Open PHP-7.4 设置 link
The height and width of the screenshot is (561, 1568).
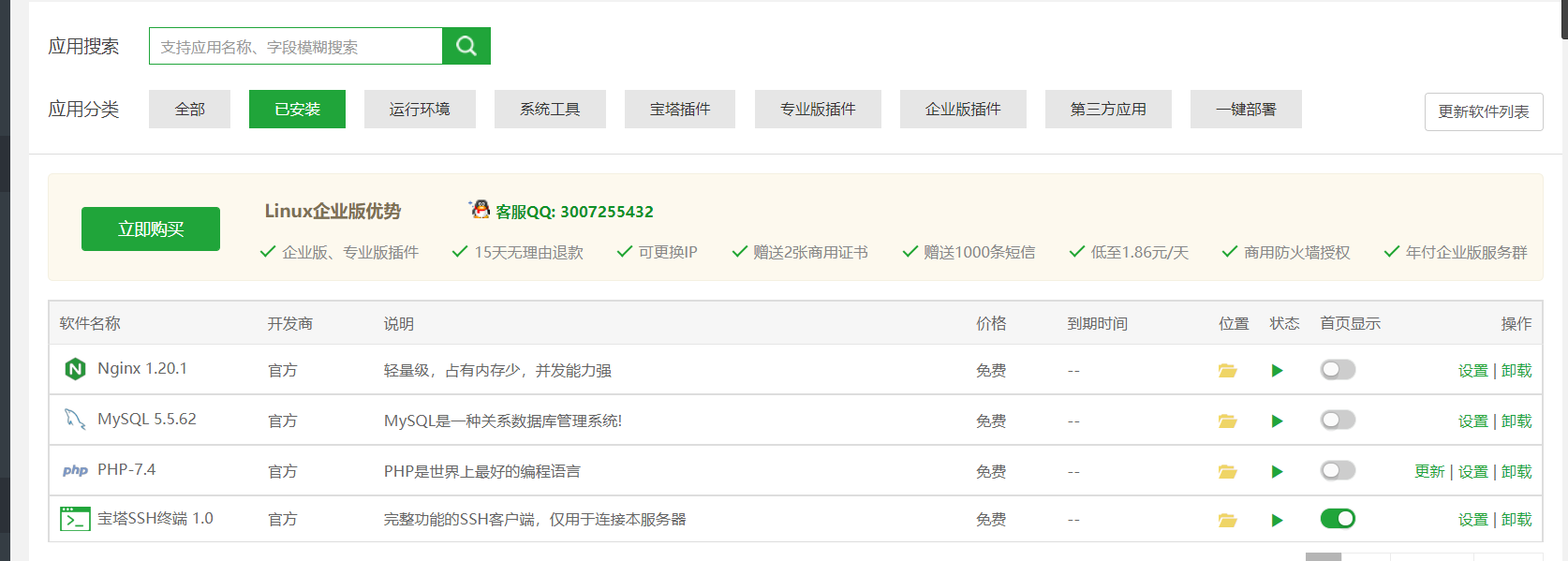tap(1472, 472)
